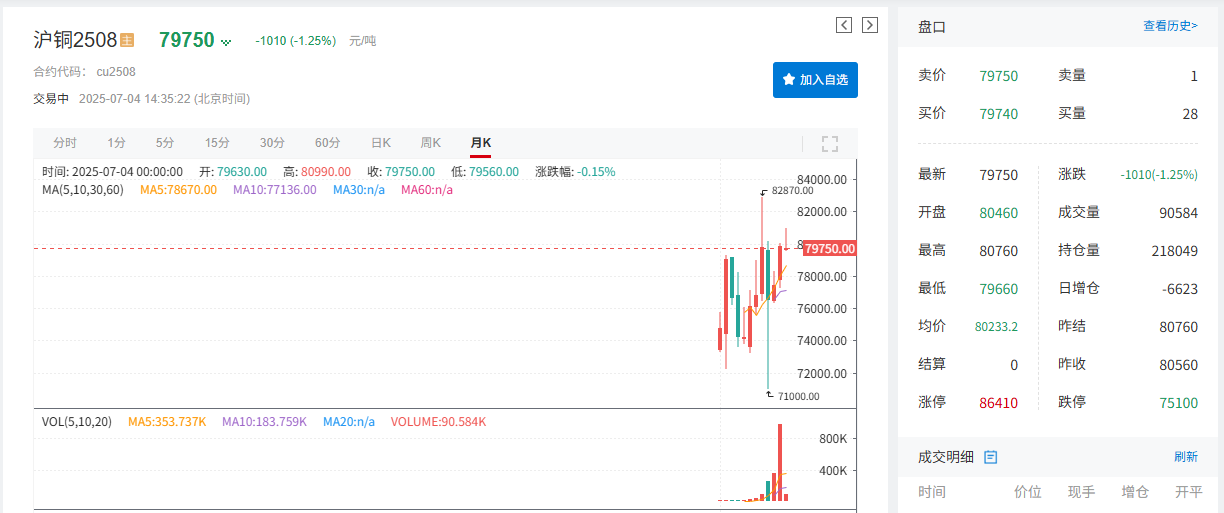Switch to the 15分 interval tab
1224x513 pixels.
[x=217, y=143]
